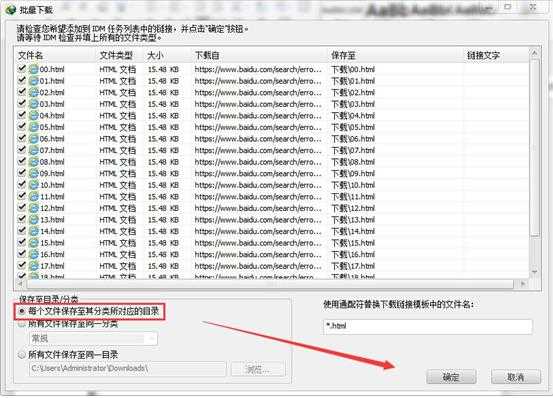Sort by the 文件名 column header

tap(31, 55)
